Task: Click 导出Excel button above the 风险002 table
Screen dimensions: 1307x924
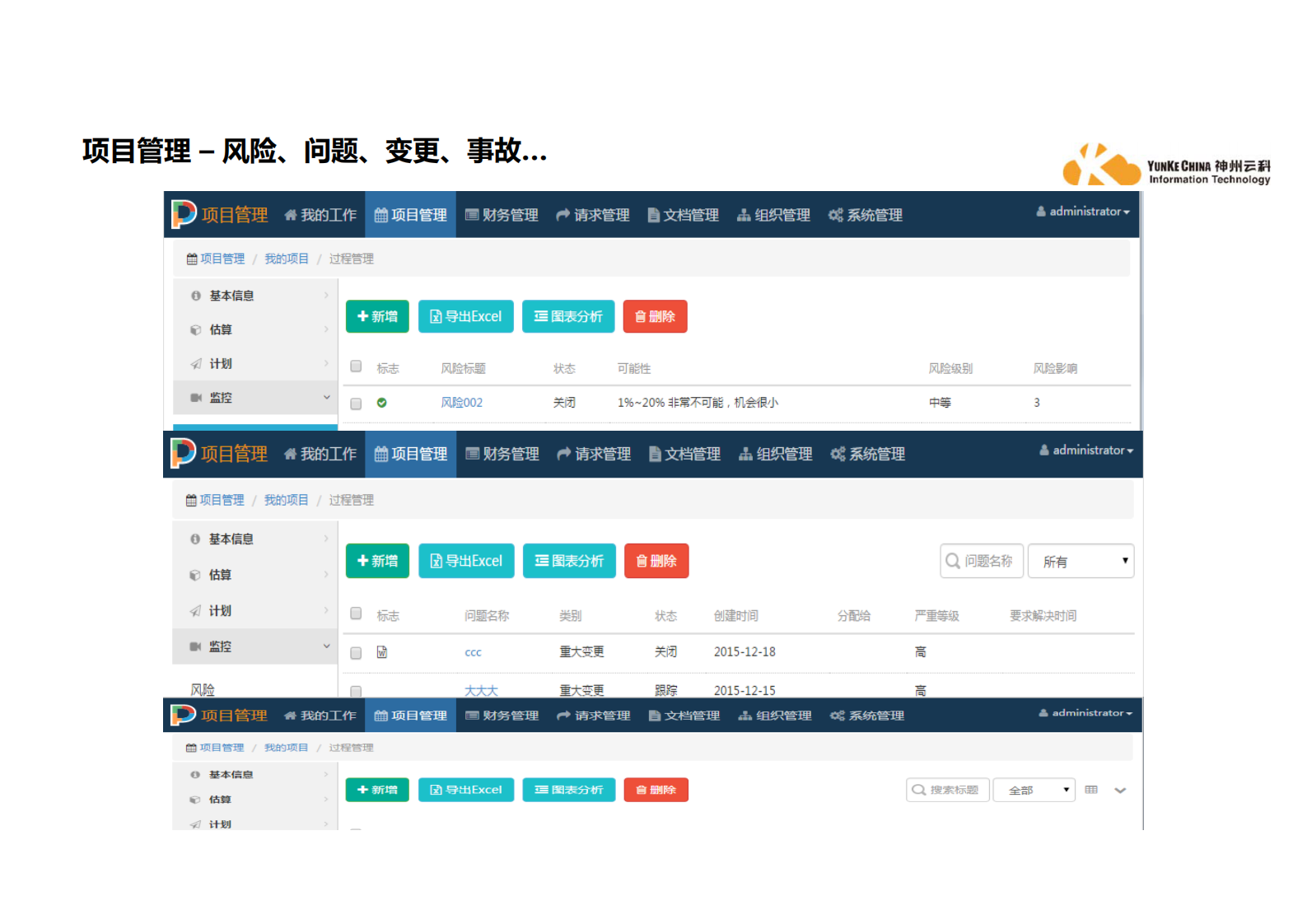Action: coord(466,316)
